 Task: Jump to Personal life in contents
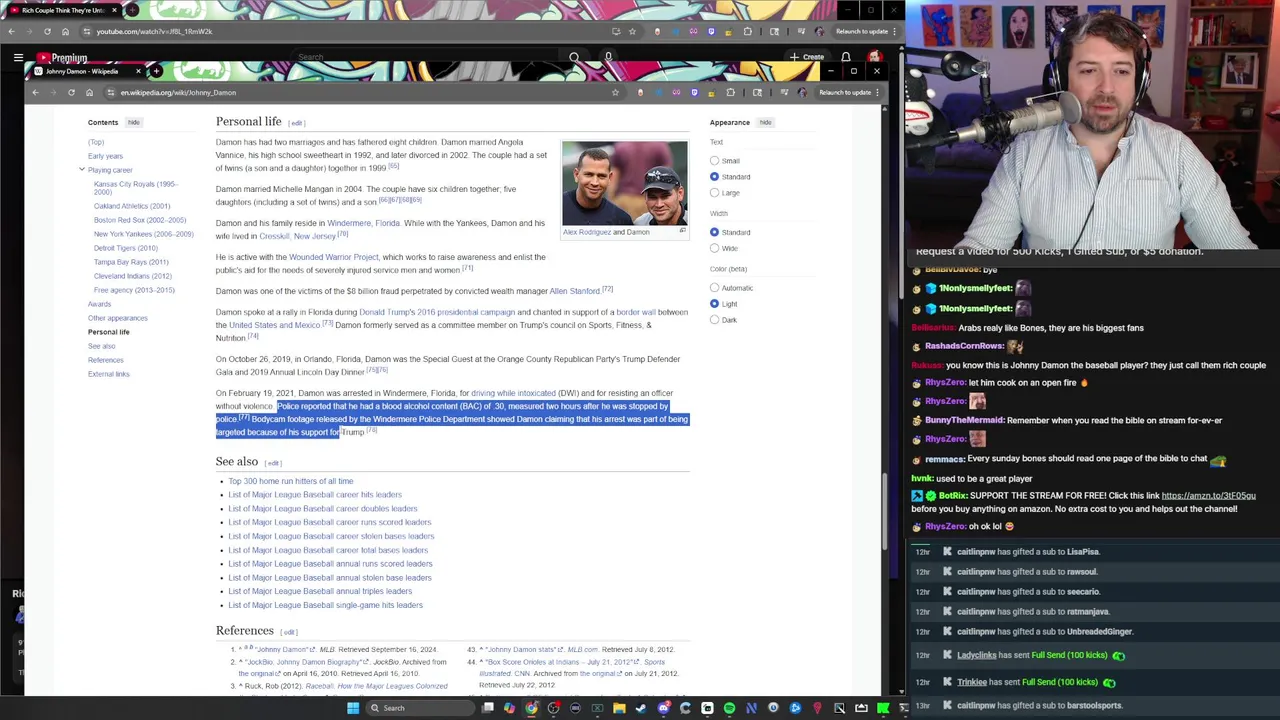point(108,332)
